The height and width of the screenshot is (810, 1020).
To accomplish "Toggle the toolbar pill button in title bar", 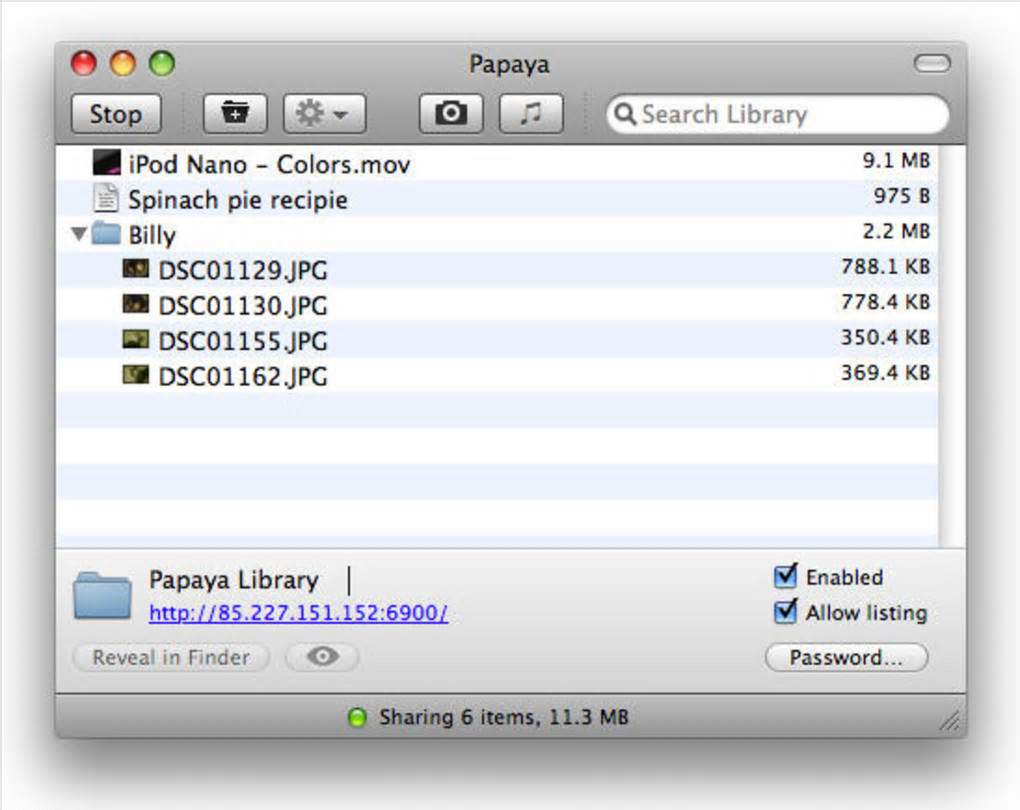I will click(932, 63).
